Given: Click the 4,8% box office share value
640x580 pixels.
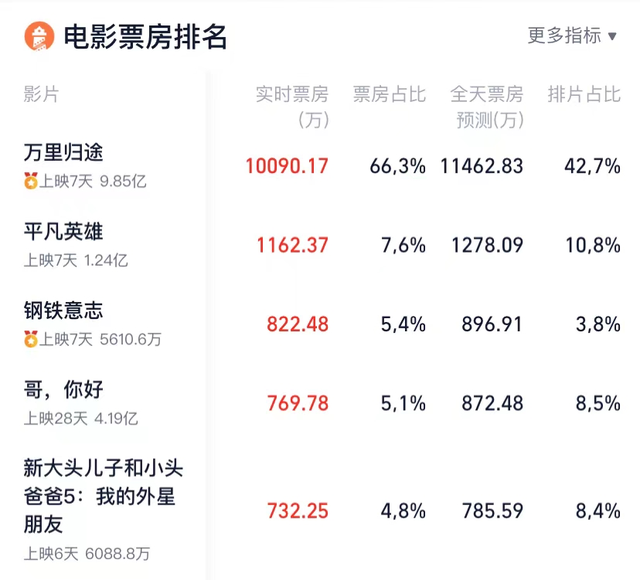Looking at the screenshot, I should pos(404,510).
